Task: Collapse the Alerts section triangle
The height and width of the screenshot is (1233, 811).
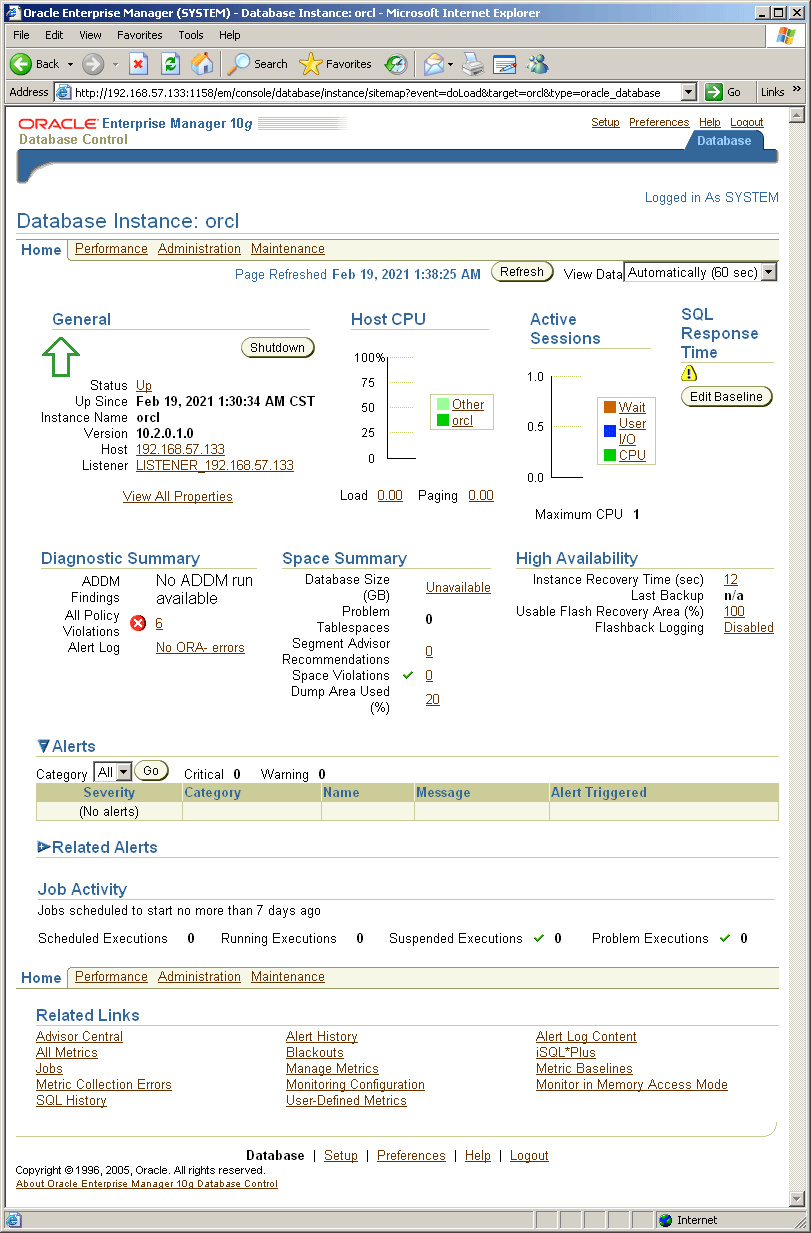Action: point(44,746)
